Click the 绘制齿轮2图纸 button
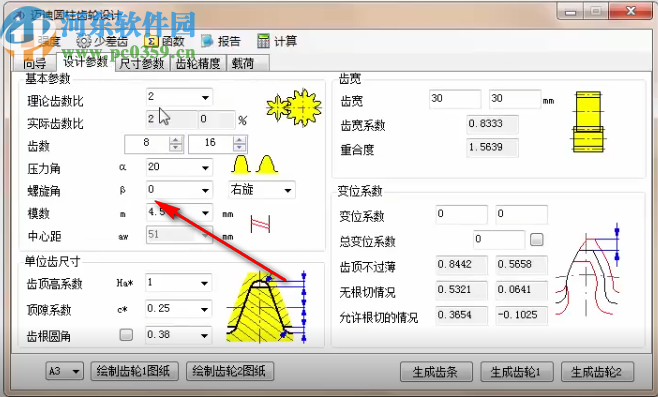Screen dimensions: 658x397 [230, 371]
